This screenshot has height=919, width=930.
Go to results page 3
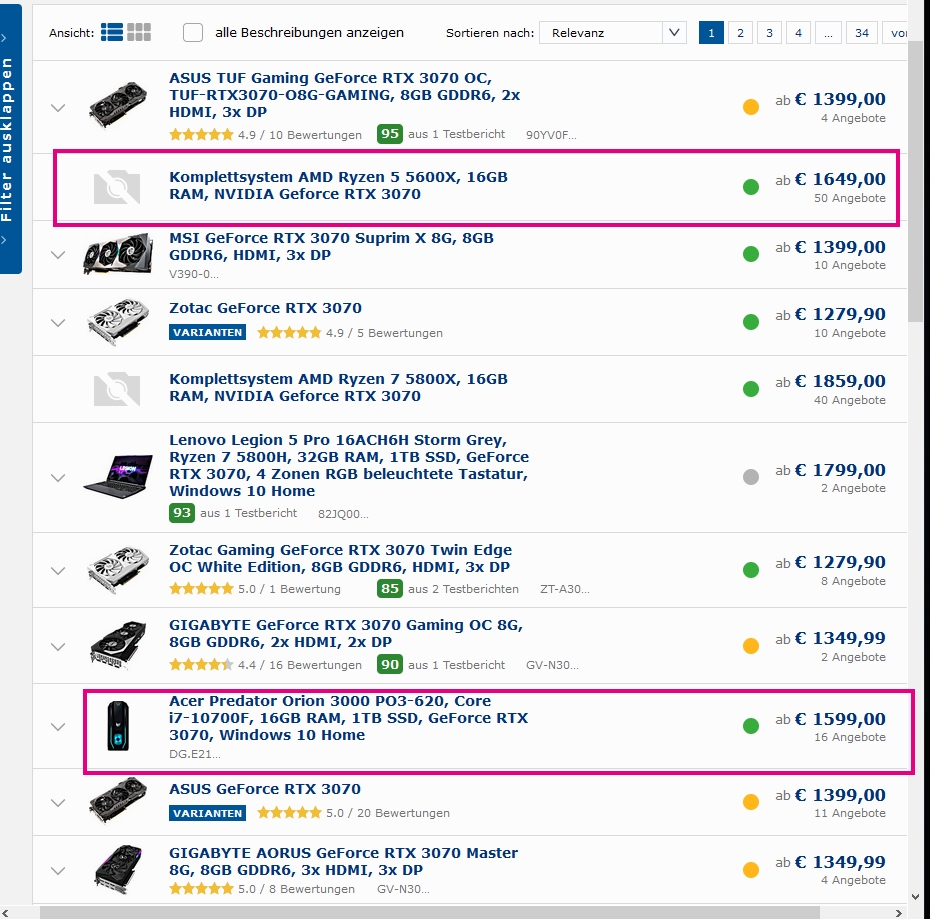point(769,33)
